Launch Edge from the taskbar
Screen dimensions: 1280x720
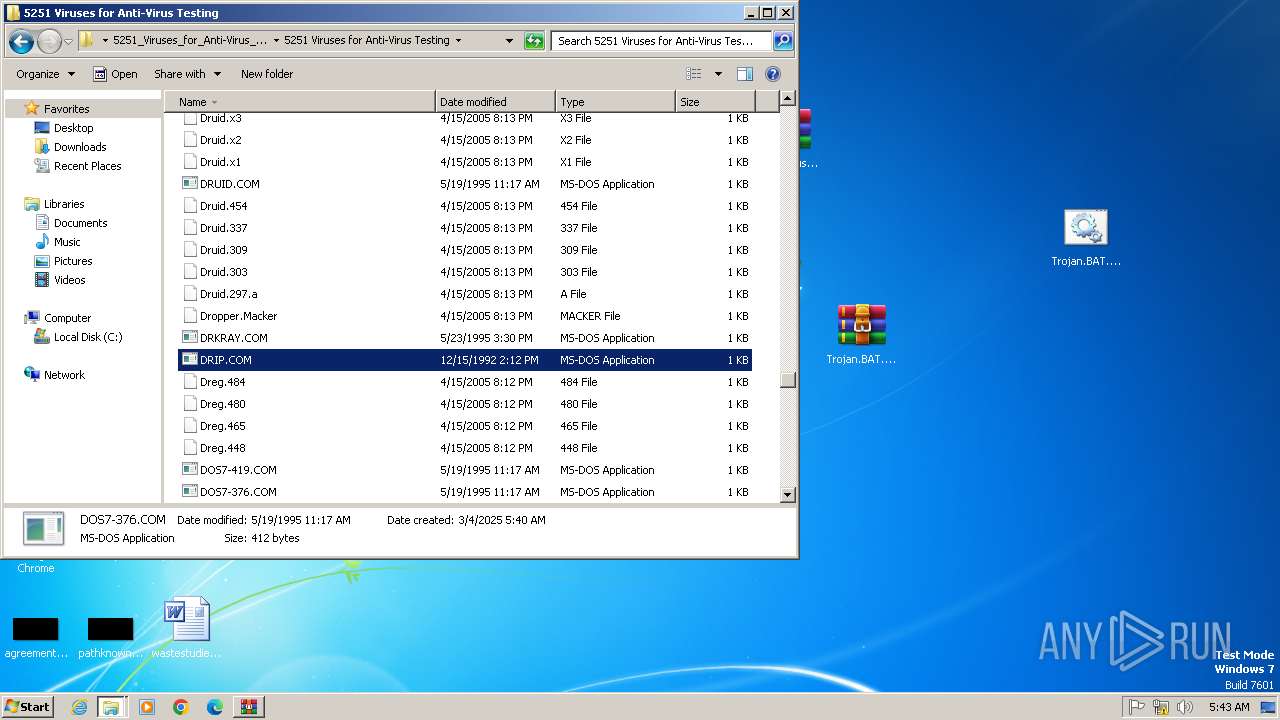pyautogui.click(x=215, y=707)
